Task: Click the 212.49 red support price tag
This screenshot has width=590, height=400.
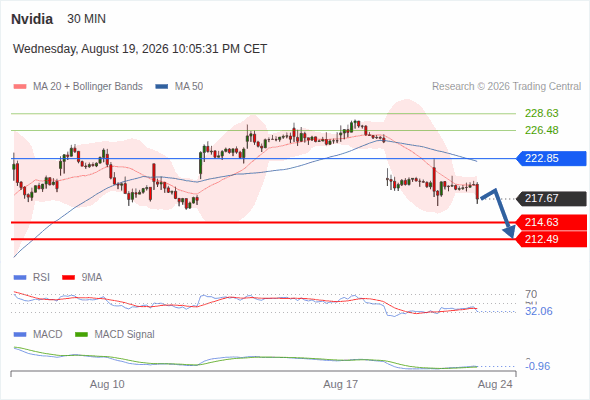Action: (x=551, y=239)
